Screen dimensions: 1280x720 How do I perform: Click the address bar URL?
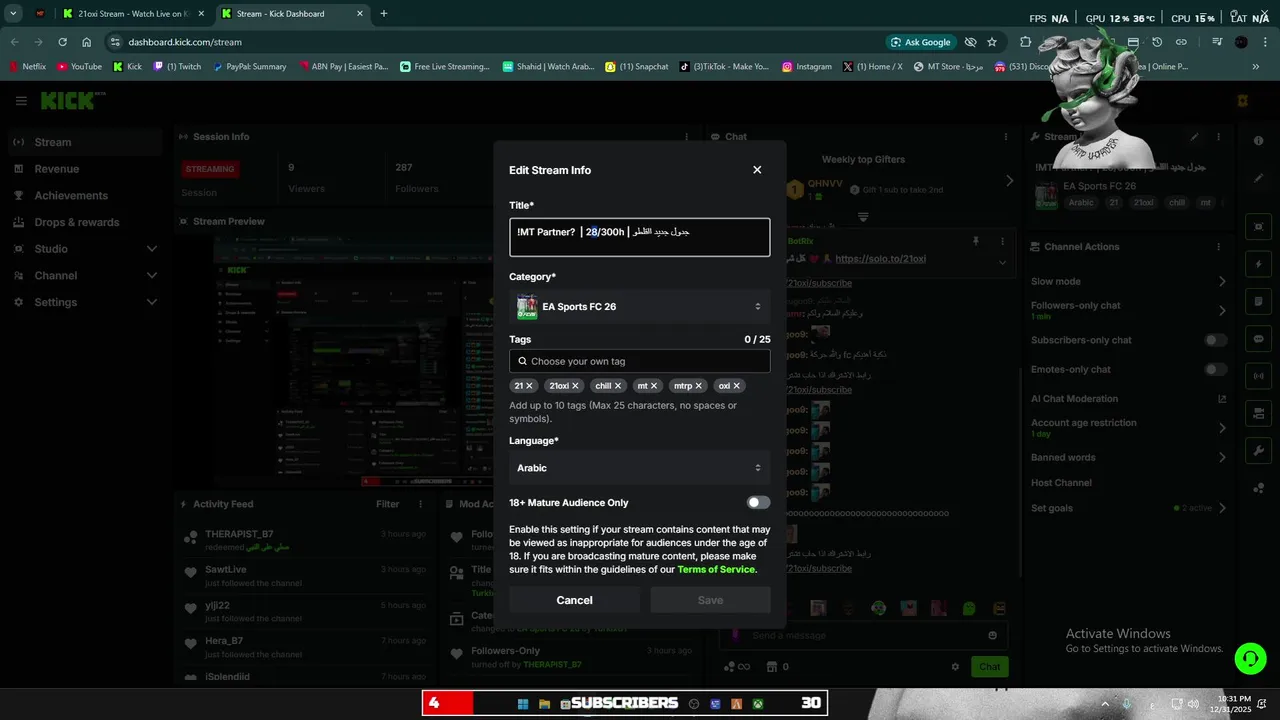pyautogui.click(x=185, y=42)
